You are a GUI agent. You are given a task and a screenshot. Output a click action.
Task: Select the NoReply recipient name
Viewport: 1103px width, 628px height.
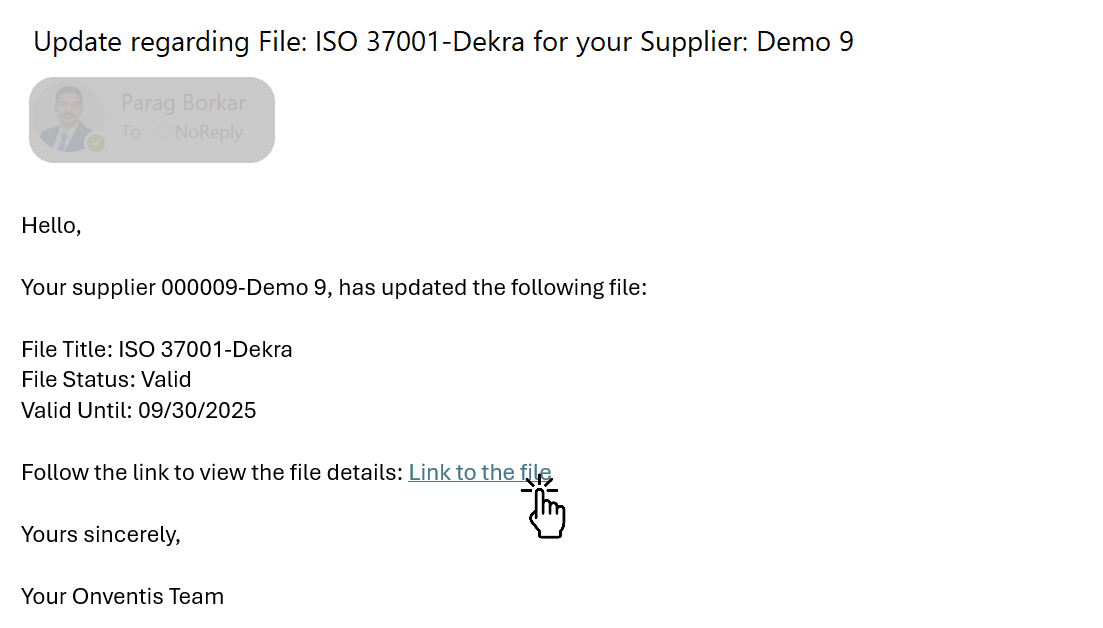[209, 132]
